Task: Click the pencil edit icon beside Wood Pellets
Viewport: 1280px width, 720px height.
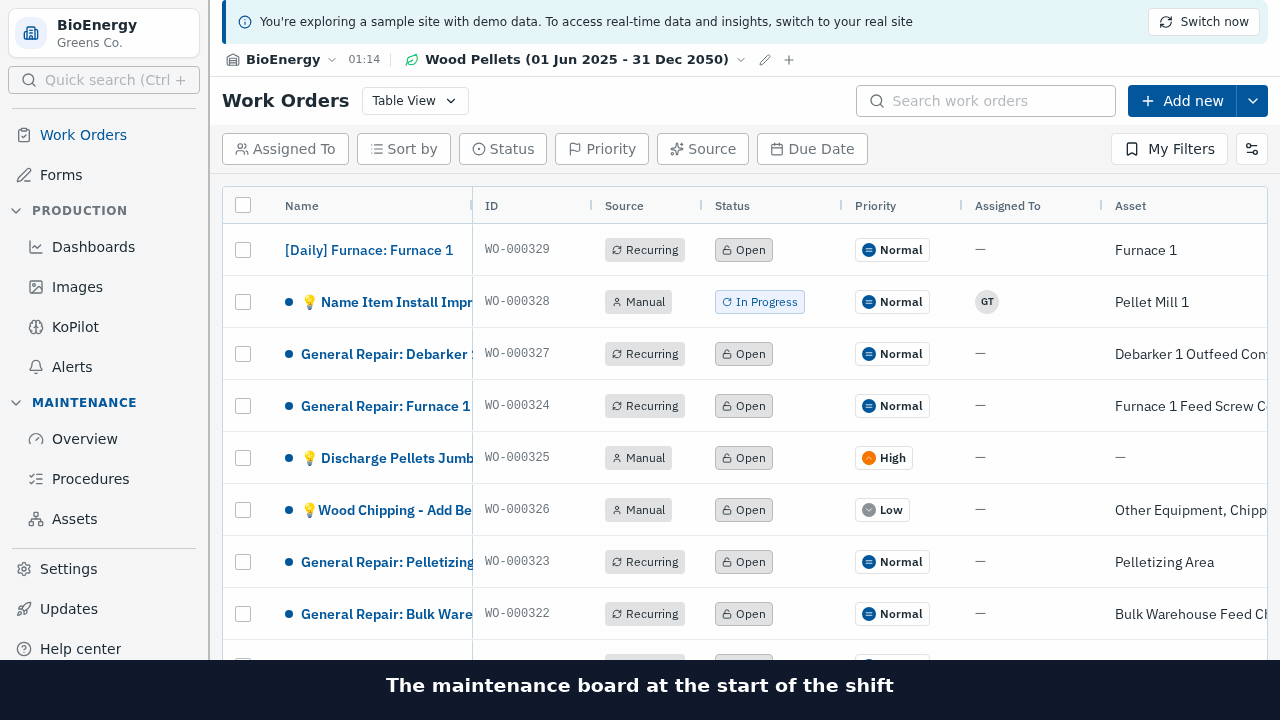Action: pos(765,60)
